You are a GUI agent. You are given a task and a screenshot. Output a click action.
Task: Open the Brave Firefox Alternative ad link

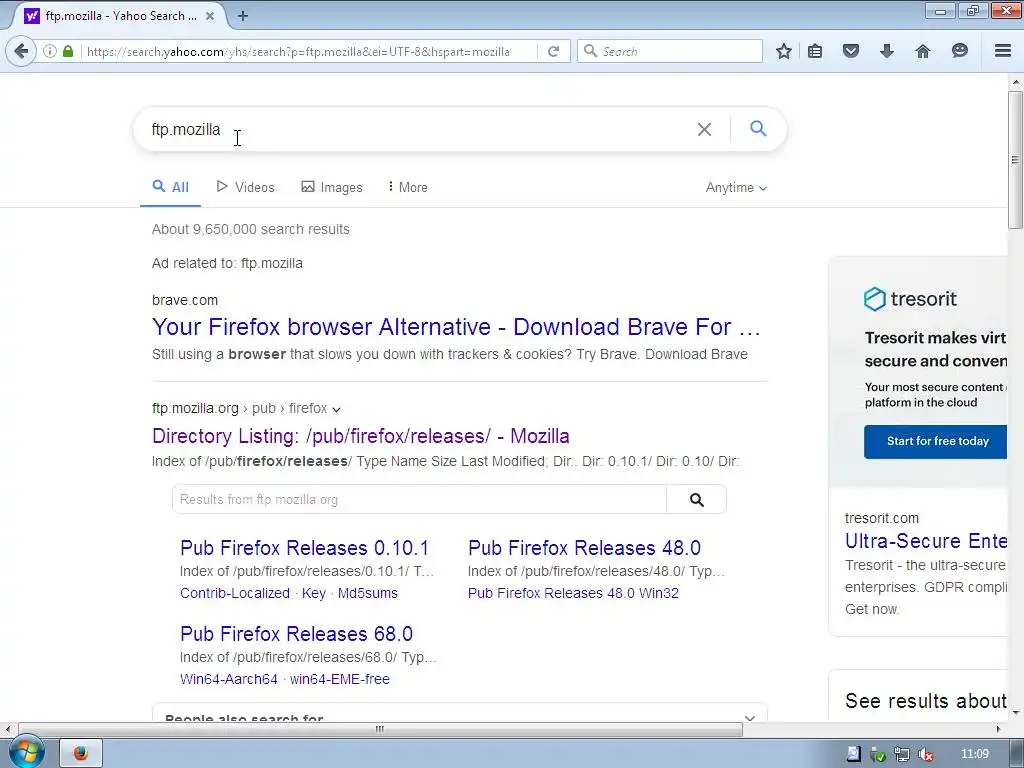(456, 327)
